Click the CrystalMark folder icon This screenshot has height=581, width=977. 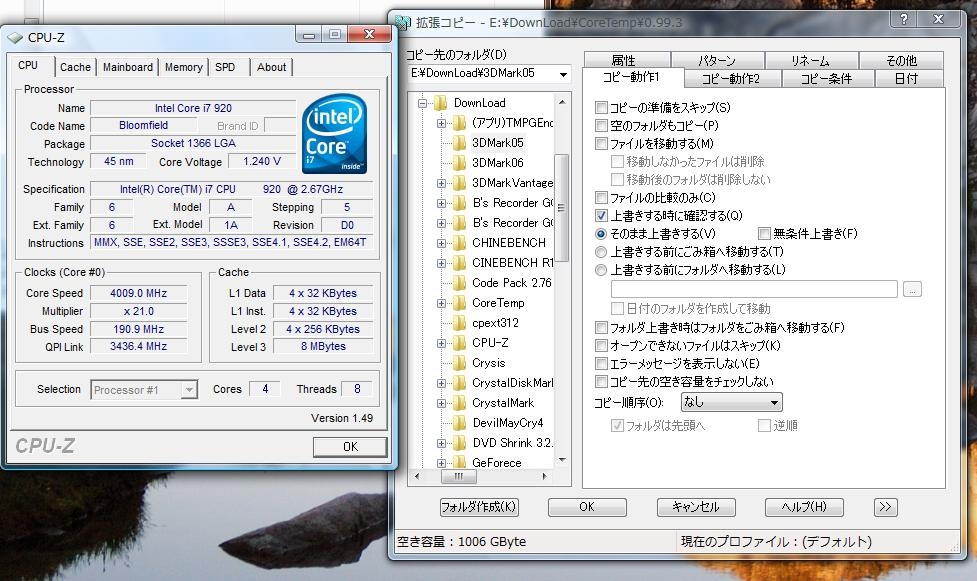coord(459,403)
